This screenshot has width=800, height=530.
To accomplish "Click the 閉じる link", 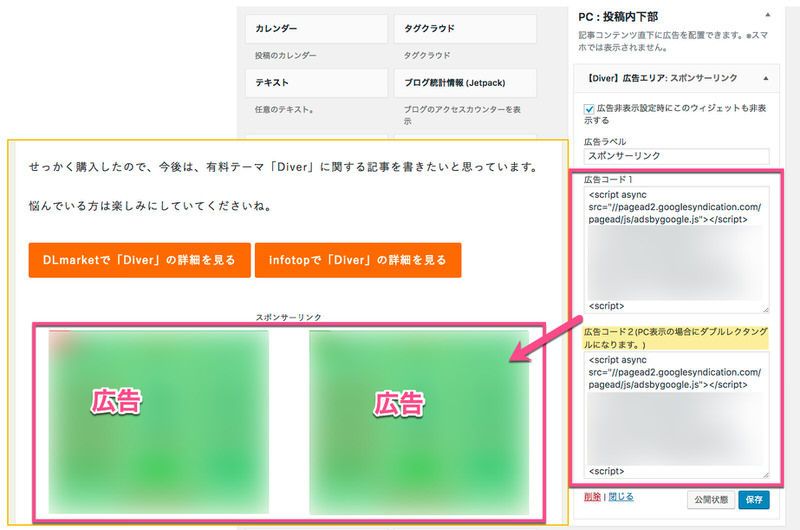I will (x=620, y=496).
